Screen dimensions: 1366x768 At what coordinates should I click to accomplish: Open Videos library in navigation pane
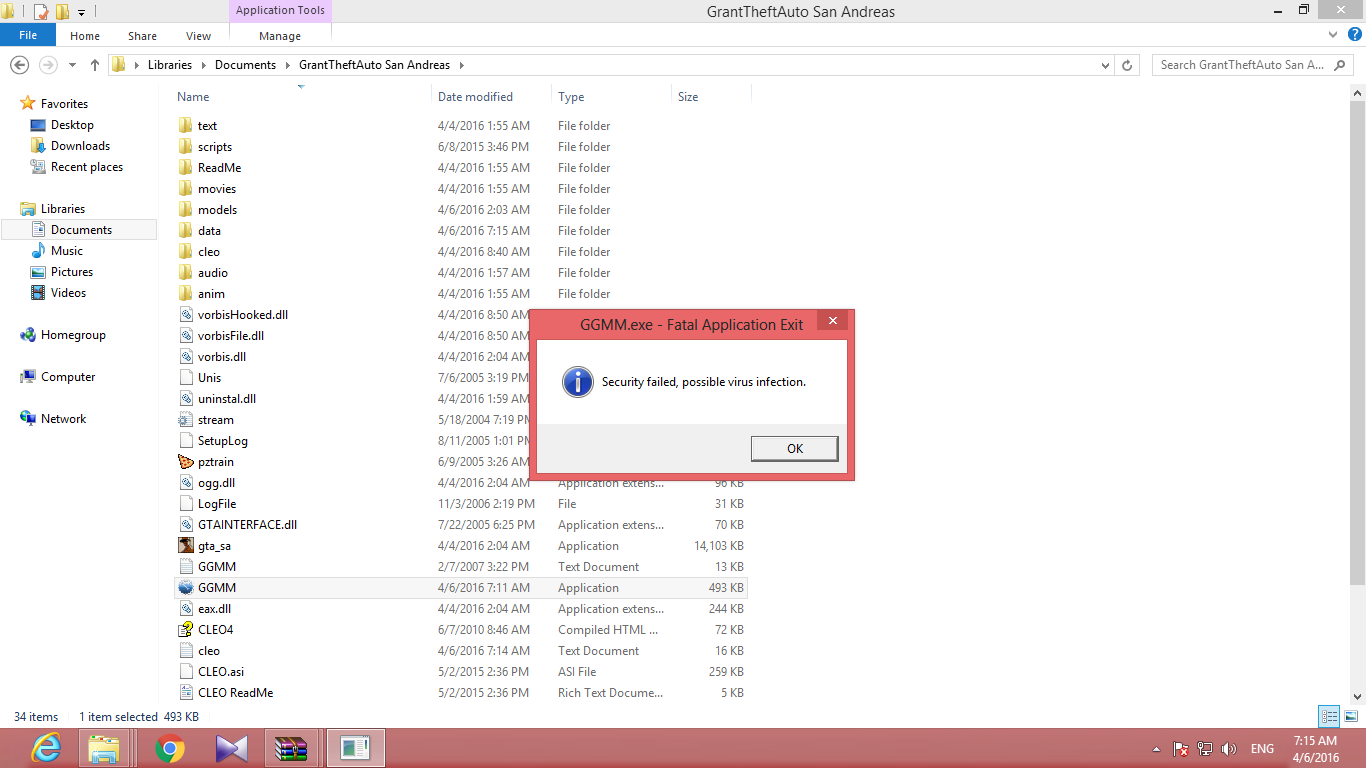click(68, 293)
